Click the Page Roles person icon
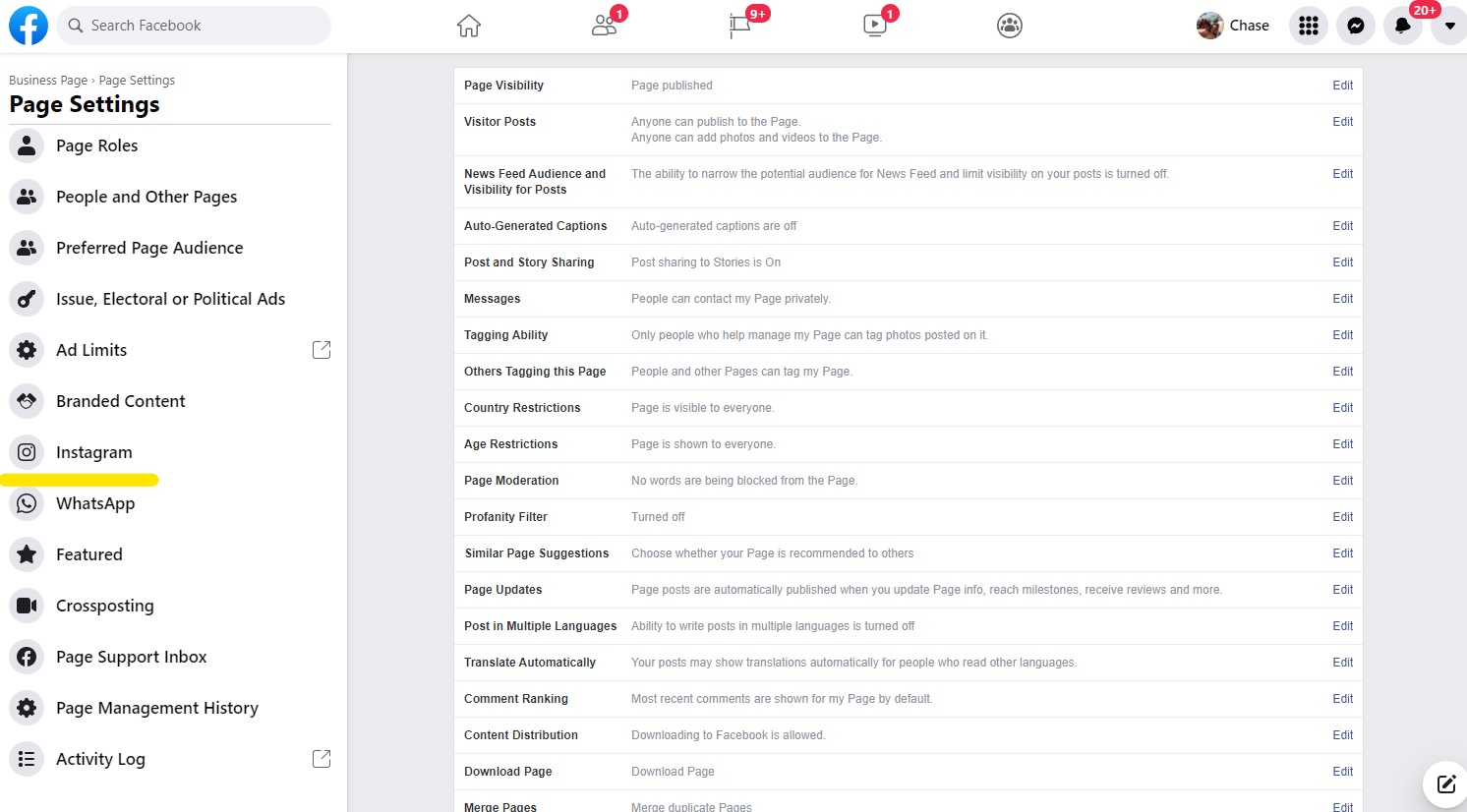The width and height of the screenshot is (1467, 812). pyautogui.click(x=27, y=145)
